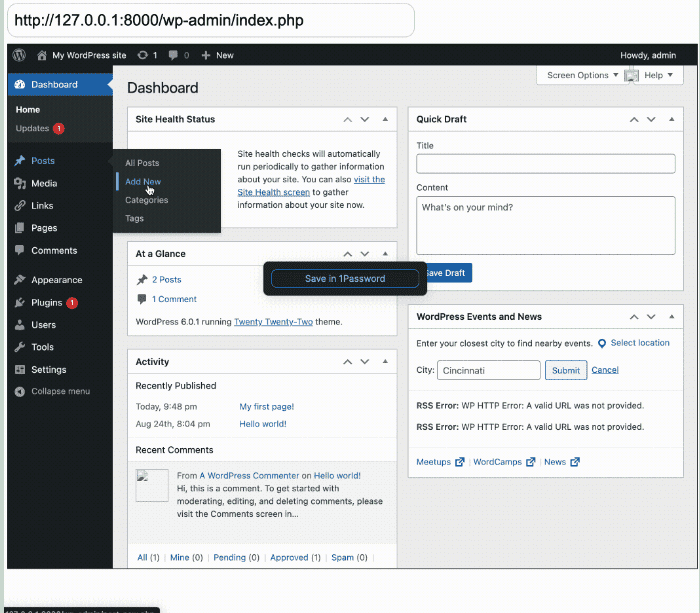Click the Quick Draft Title field
The height and width of the screenshot is (613, 700).
click(546, 164)
